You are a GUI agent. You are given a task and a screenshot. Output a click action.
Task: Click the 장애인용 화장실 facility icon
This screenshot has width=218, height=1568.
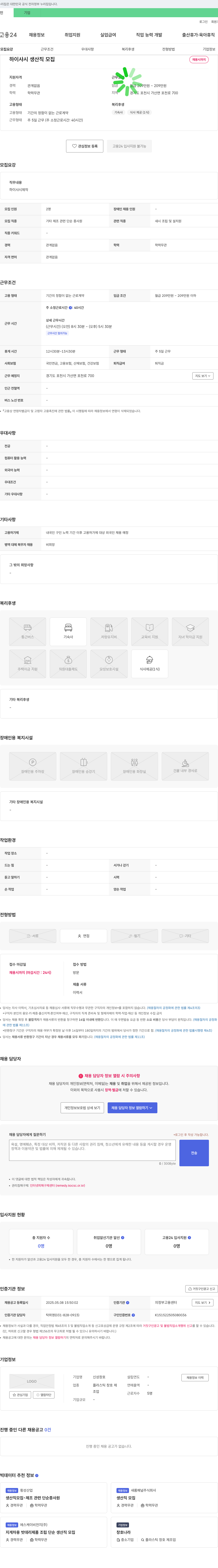pos(134,766)
